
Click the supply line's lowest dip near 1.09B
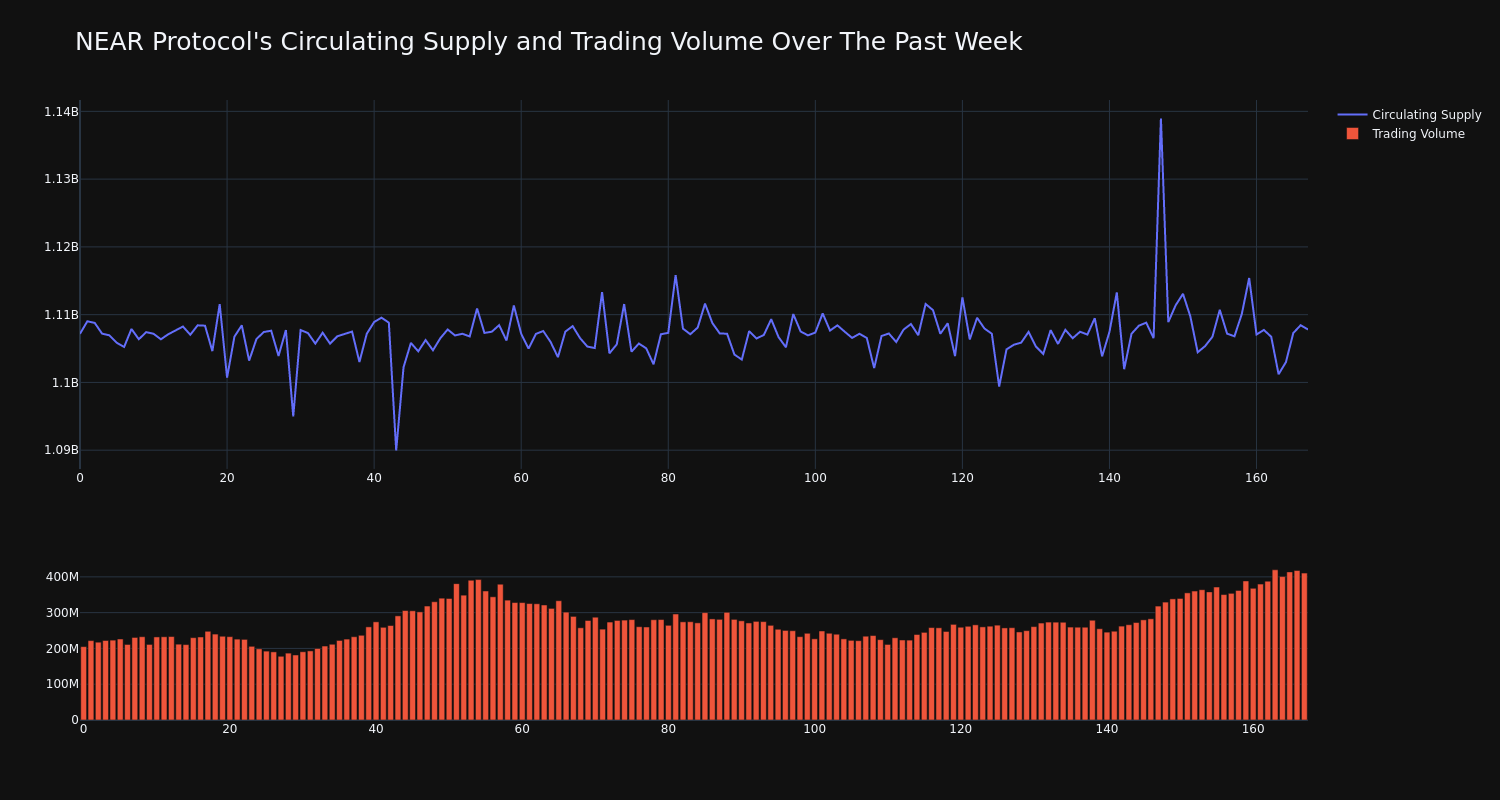[x=396, y=449]
